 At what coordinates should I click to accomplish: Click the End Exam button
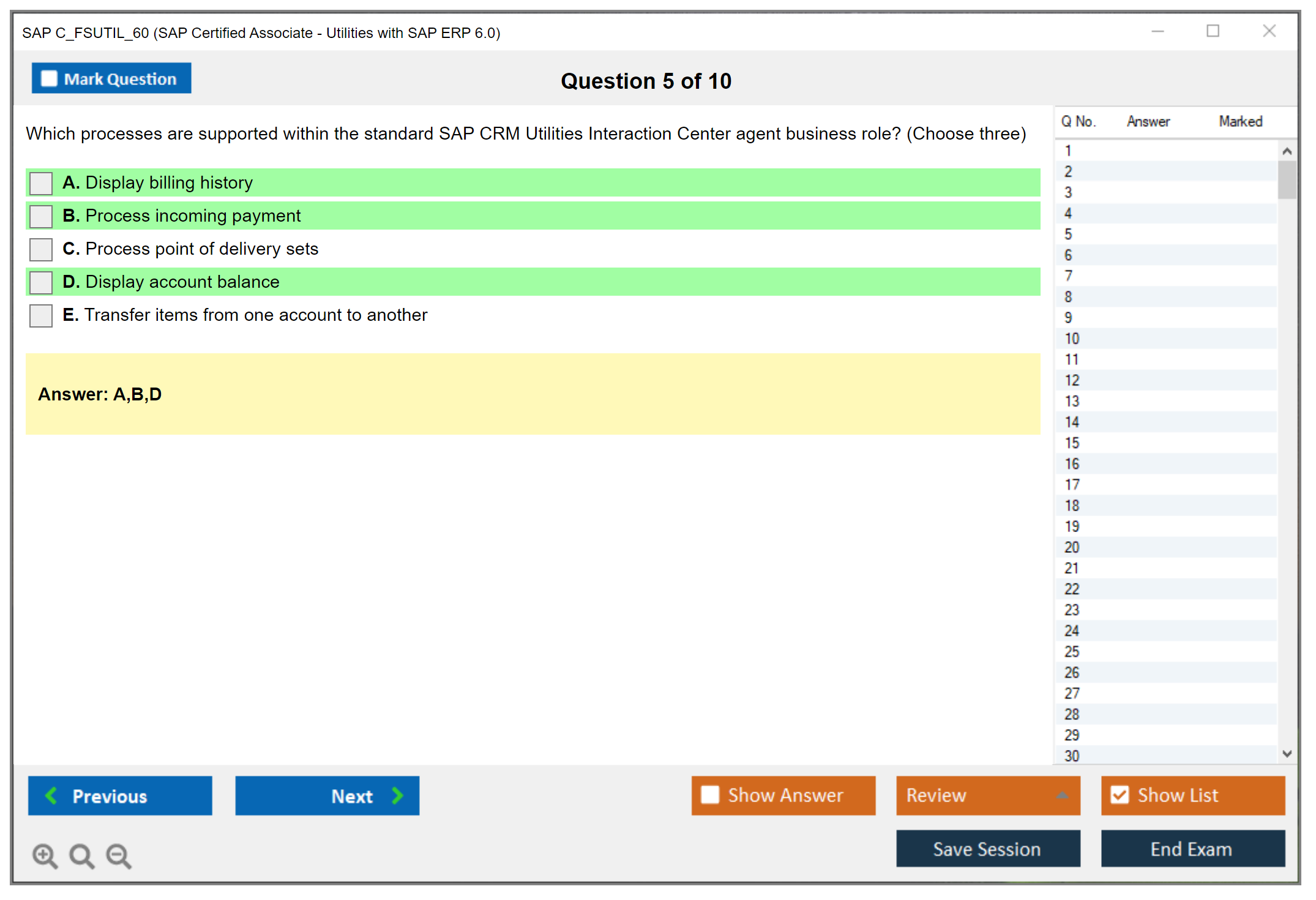pos(1192,849)
